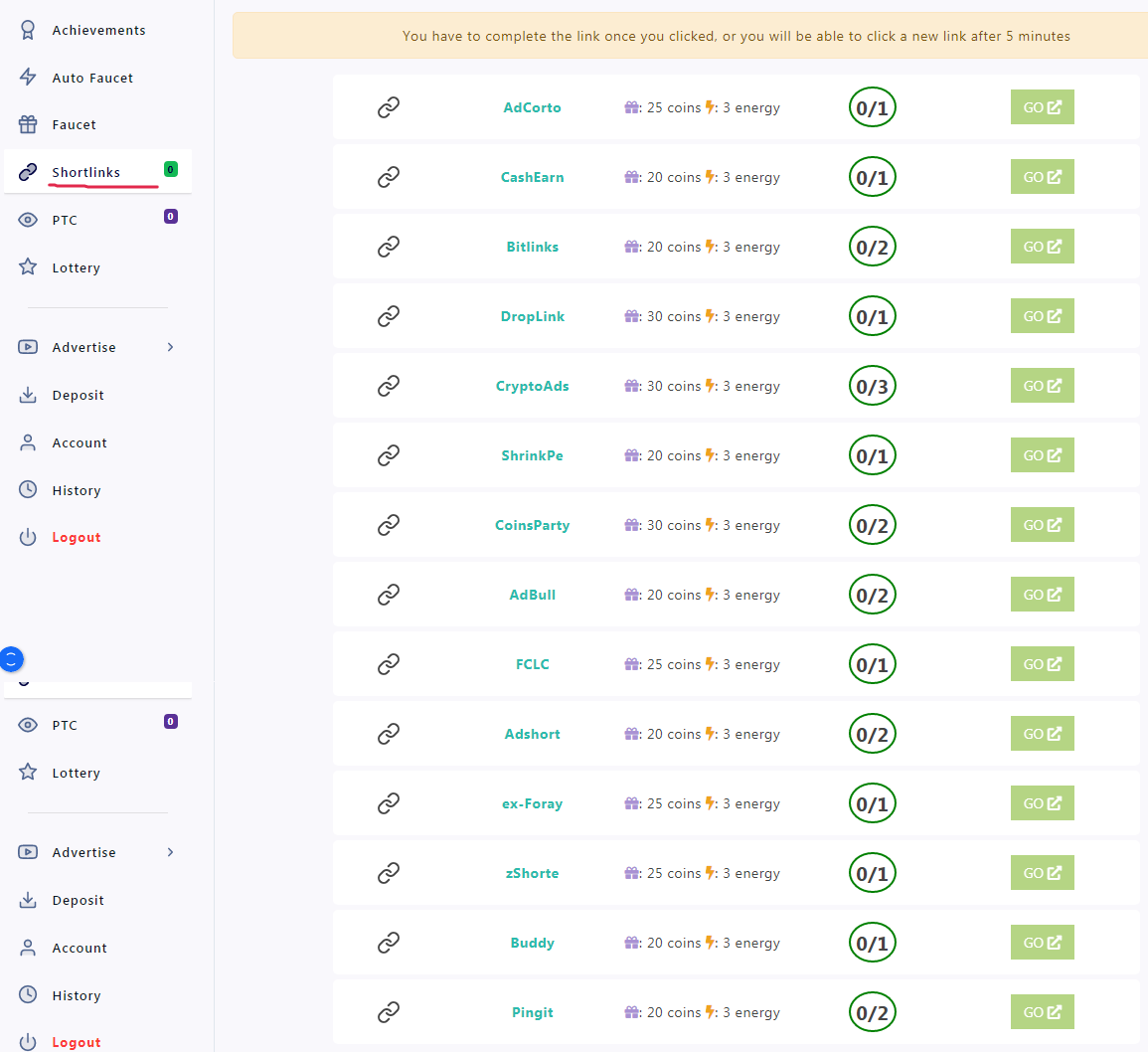The image size is (1148, 1052).
Task: Click the chain icon in the CryptoAds row
Action: point(389,386)
